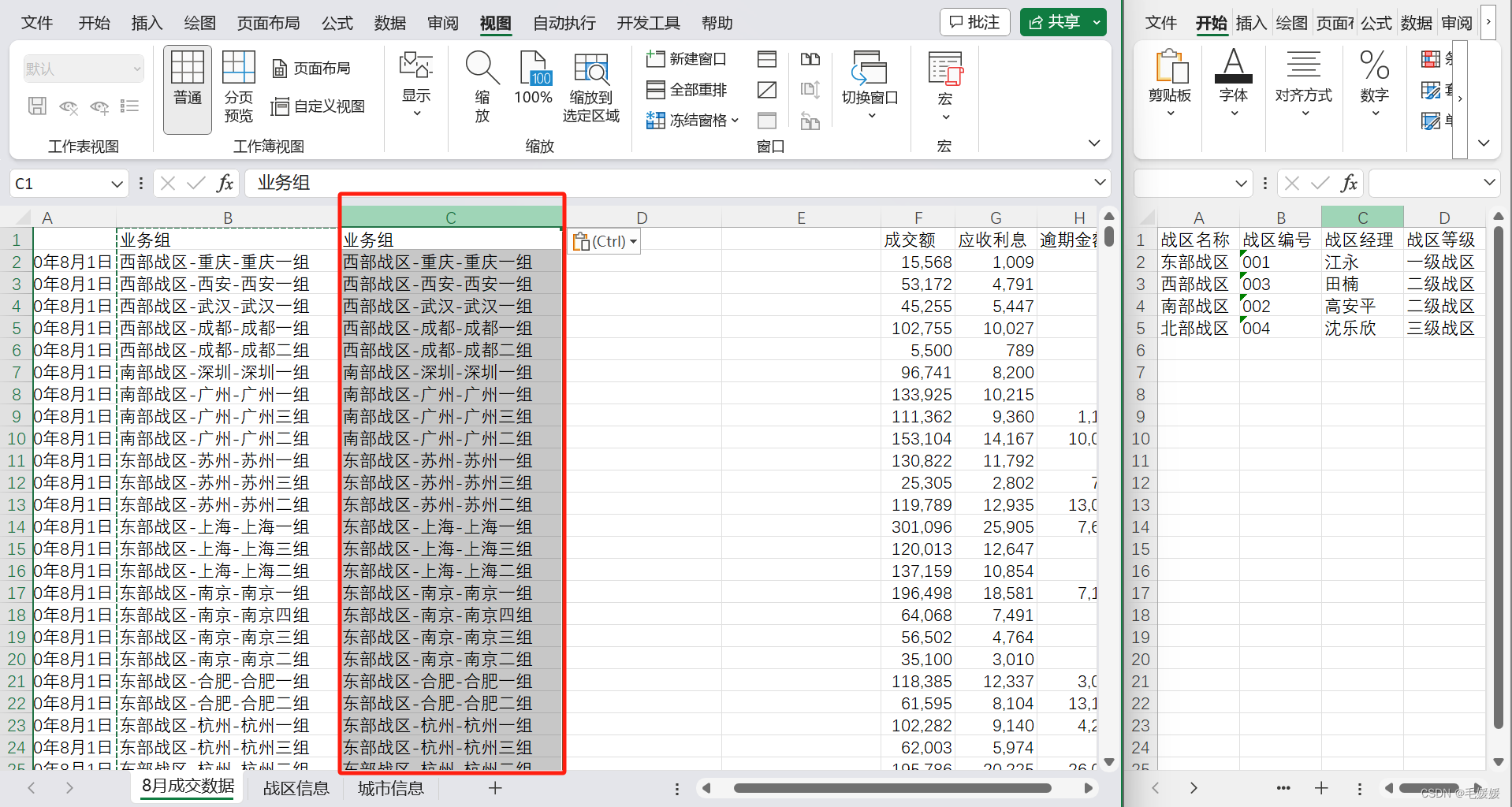
Task: Open Freeze Panes (冻结窗格) menu
Action: [x=692, y=121]
